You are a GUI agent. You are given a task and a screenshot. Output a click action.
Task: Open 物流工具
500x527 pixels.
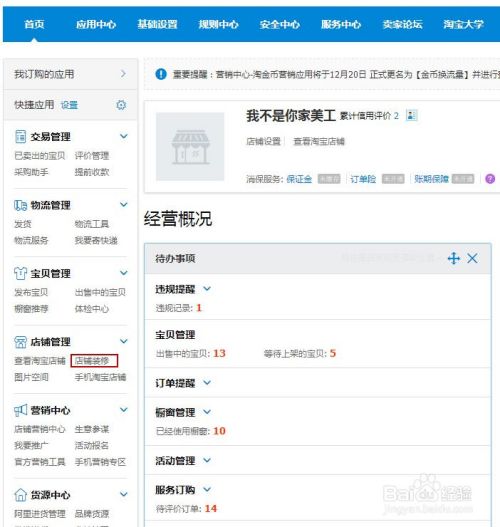(x=92, y=224)
